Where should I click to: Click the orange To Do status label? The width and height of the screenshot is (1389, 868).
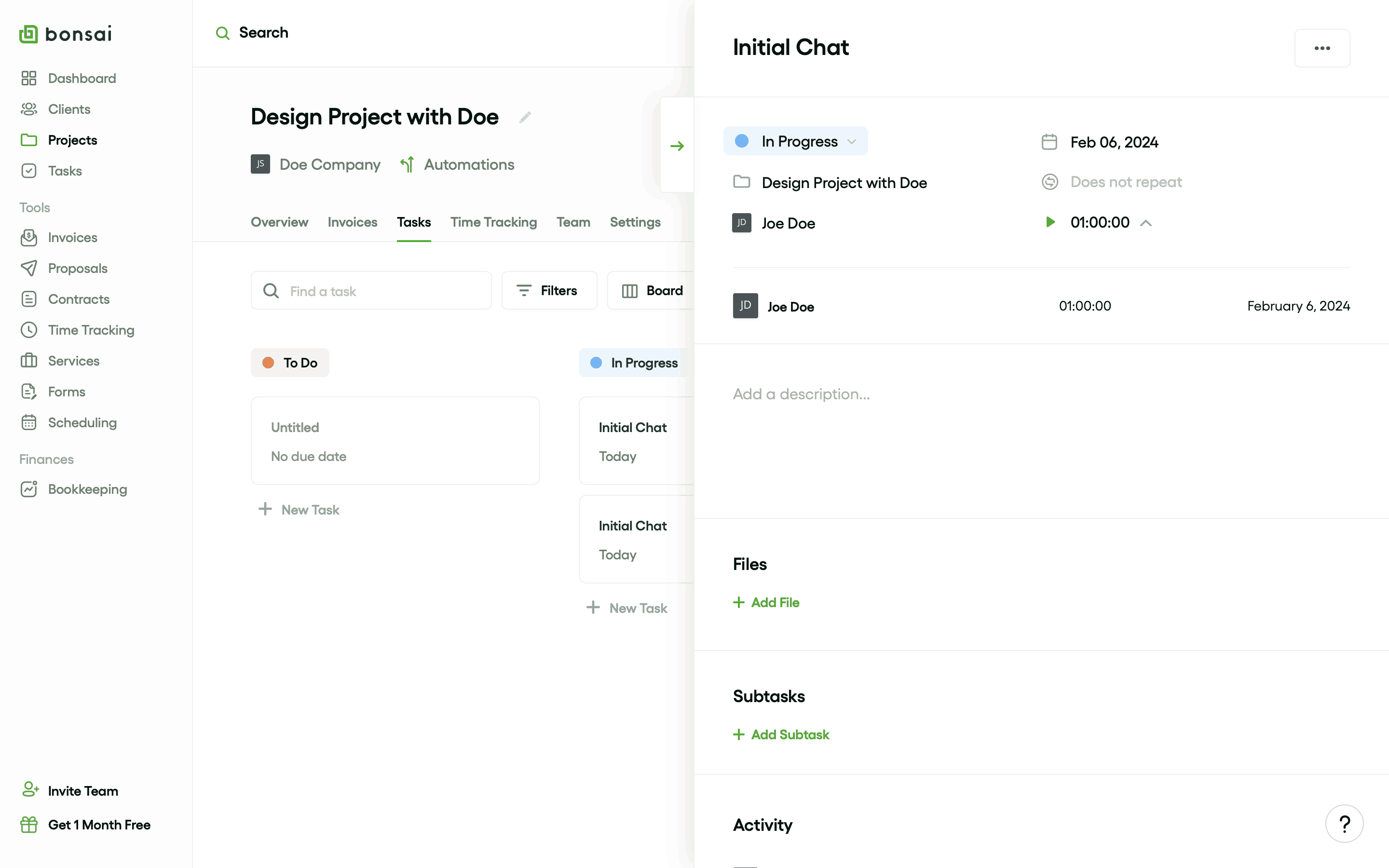[290, 363]
